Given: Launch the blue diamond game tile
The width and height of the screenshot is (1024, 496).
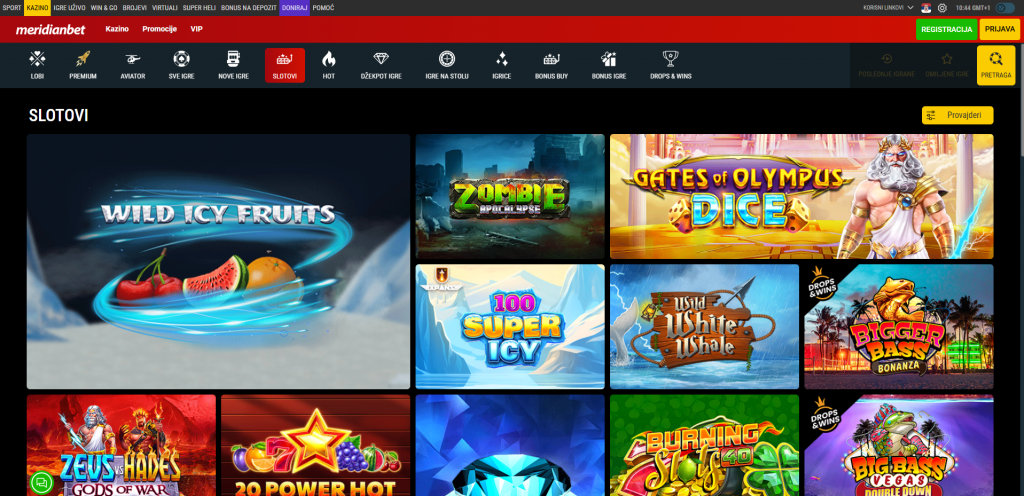Looking at the screenshot, I should [x=510, y=445].
